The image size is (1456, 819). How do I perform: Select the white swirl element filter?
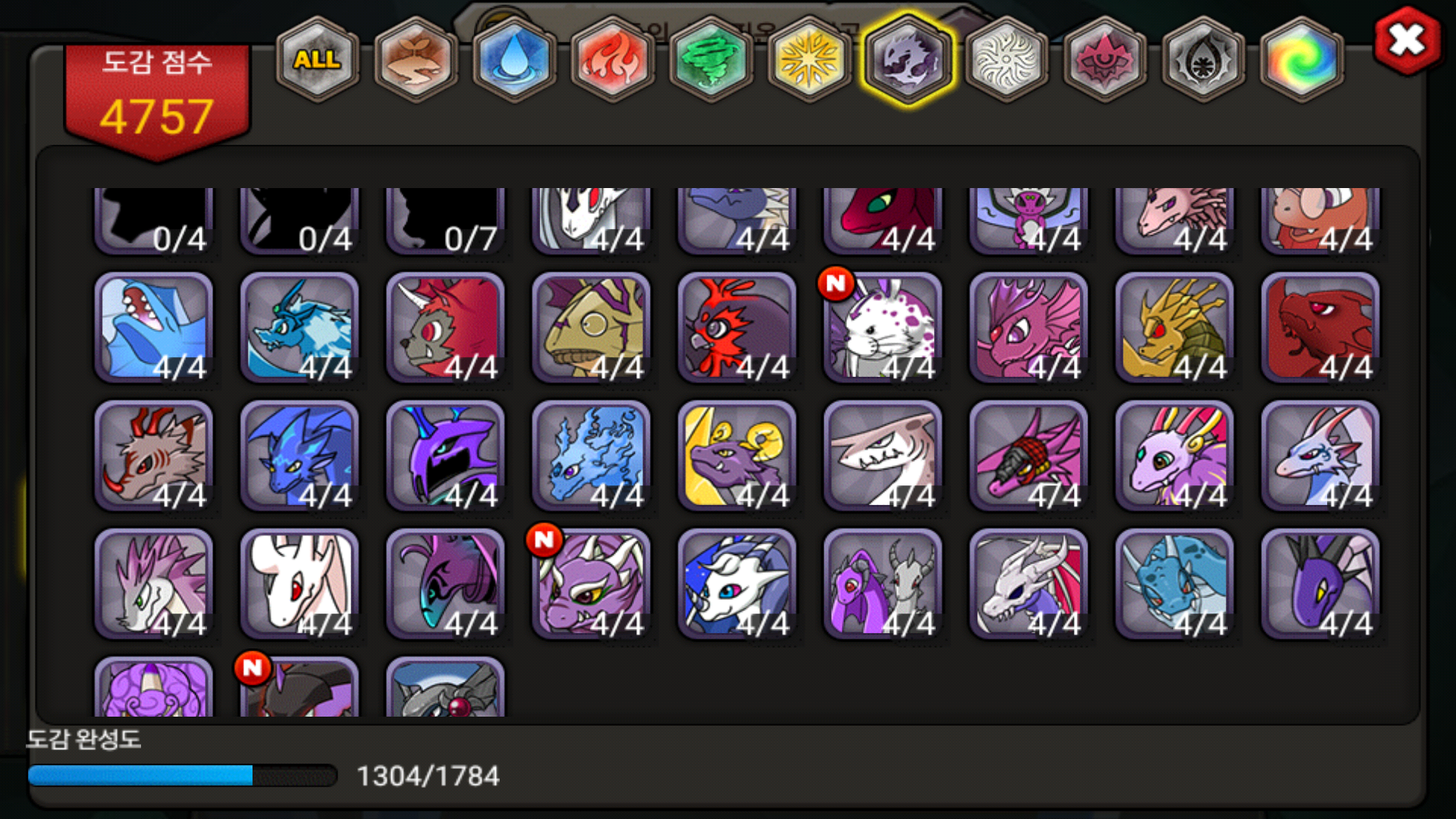coord(1006,59)
